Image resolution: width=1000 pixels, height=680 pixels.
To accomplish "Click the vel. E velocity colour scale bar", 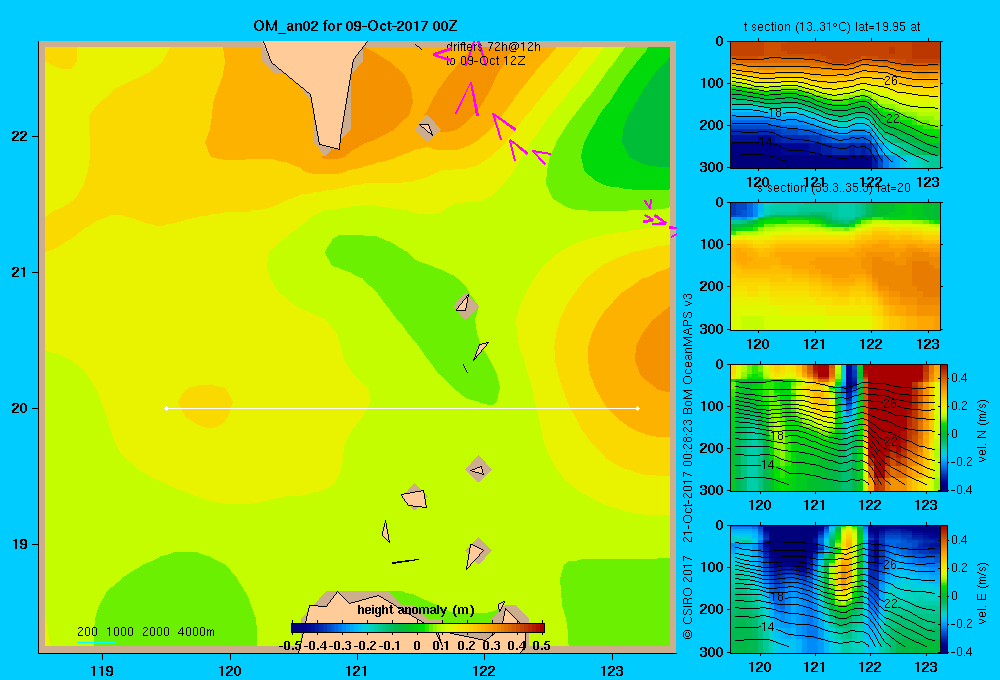I will click(x=944, y=589).
